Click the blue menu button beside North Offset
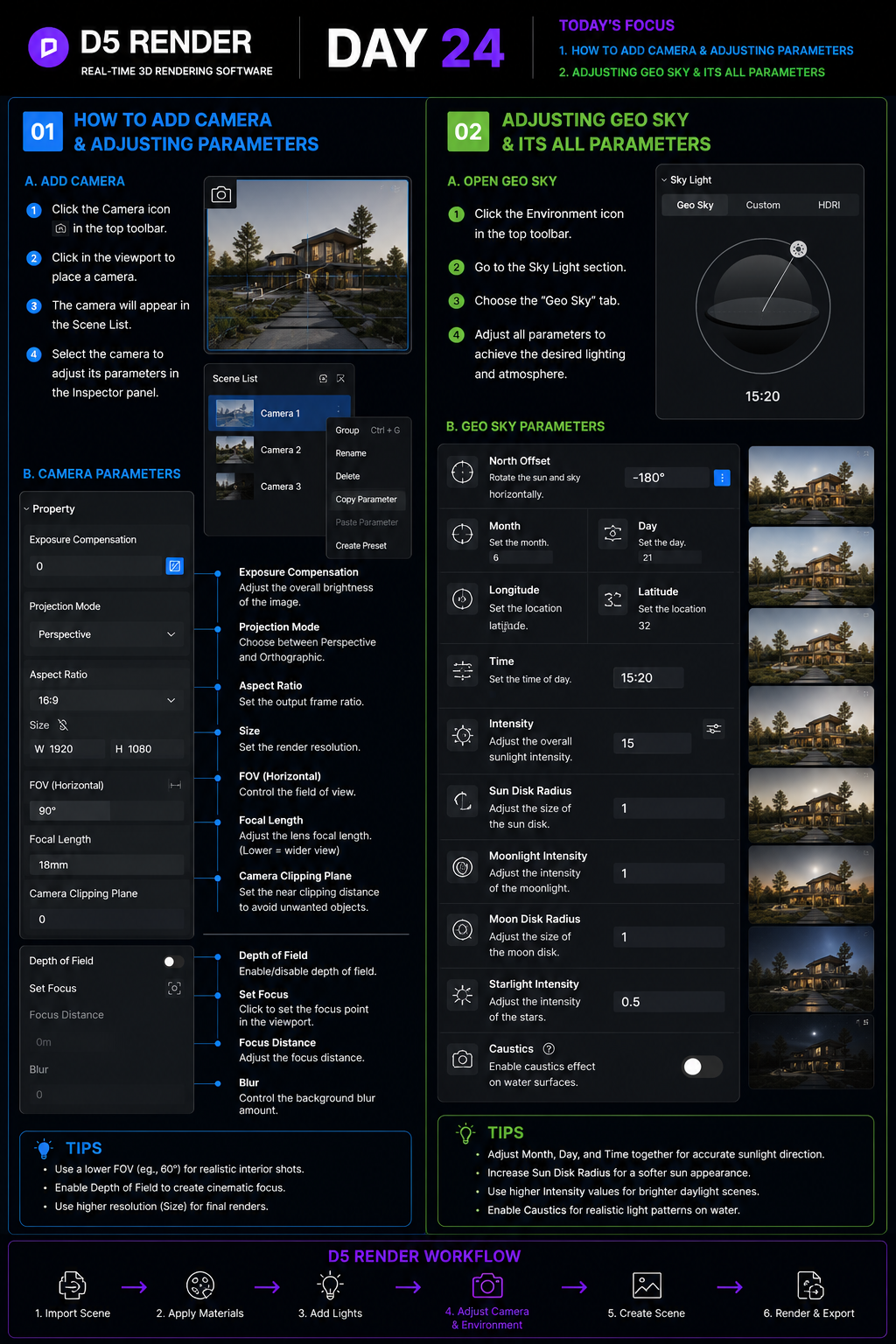Image resolution: width=896 pixels, height=1344 pixels. click(x=722, y=478)
